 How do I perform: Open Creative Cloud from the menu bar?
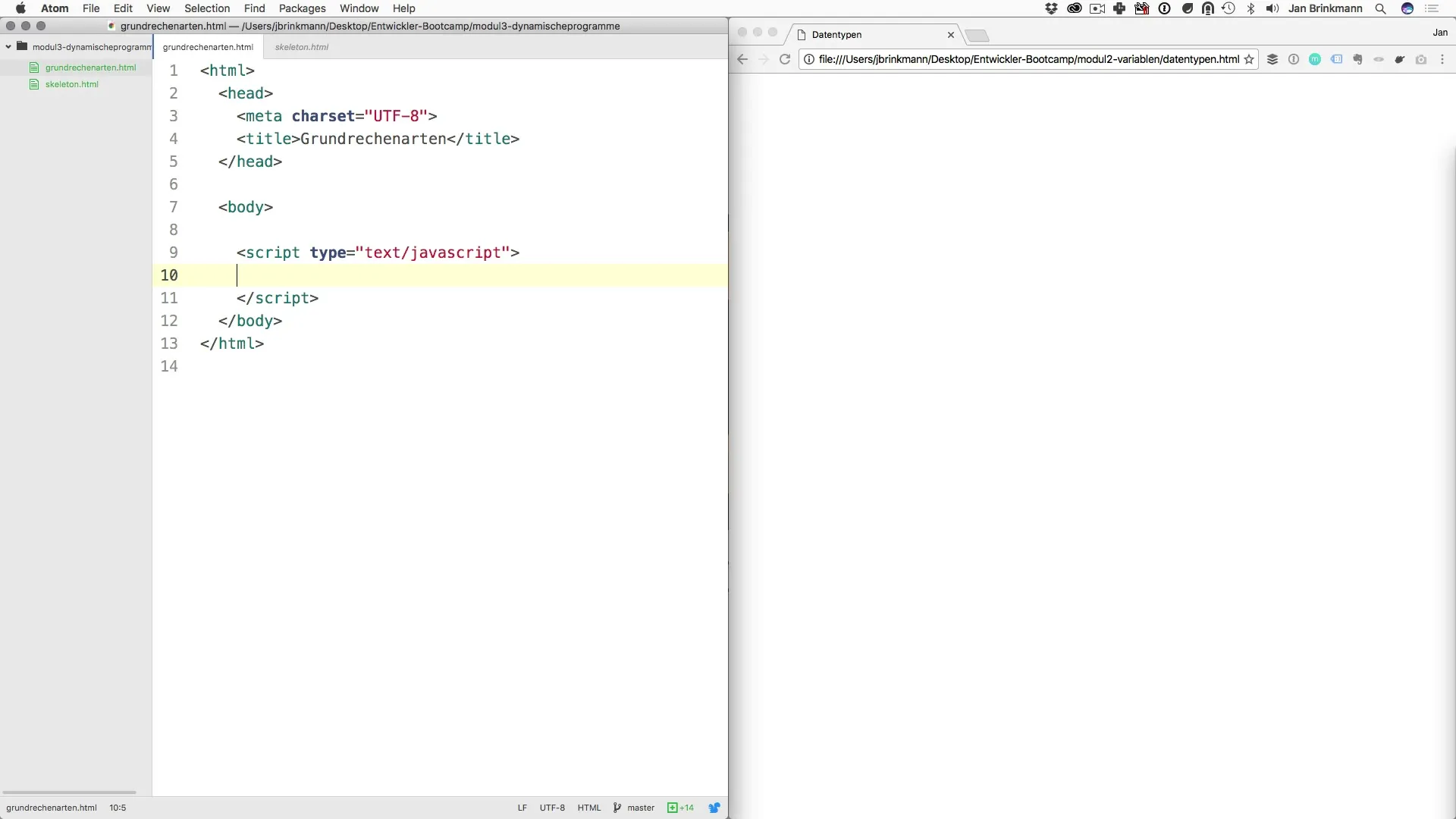1074,8
